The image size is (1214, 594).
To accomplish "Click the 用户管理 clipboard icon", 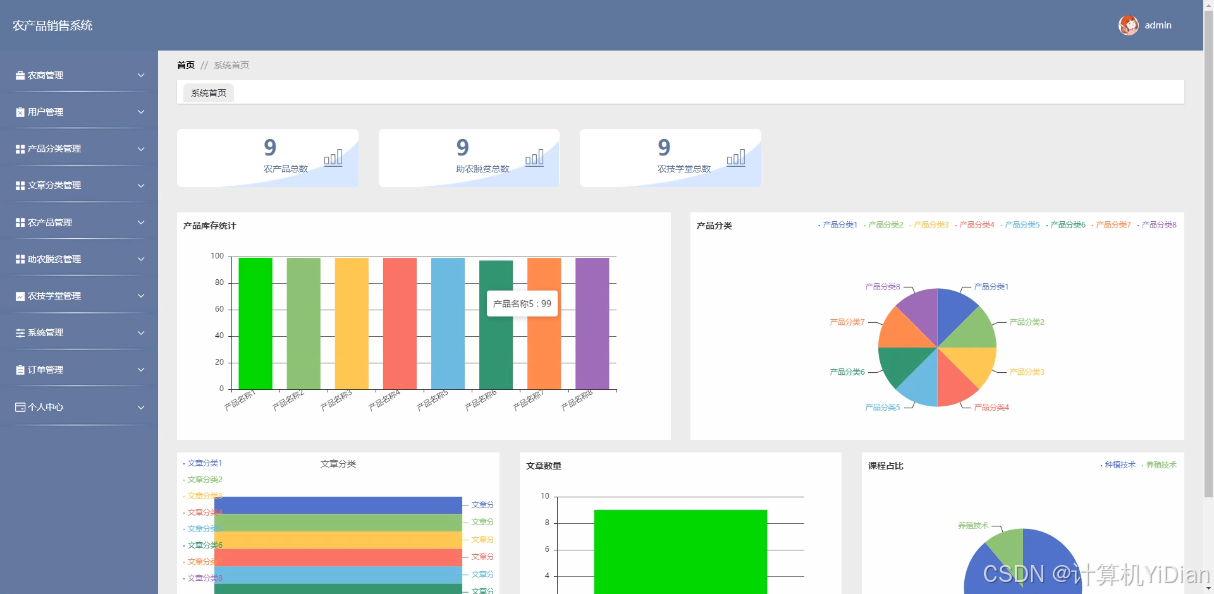I will [20, 112].
